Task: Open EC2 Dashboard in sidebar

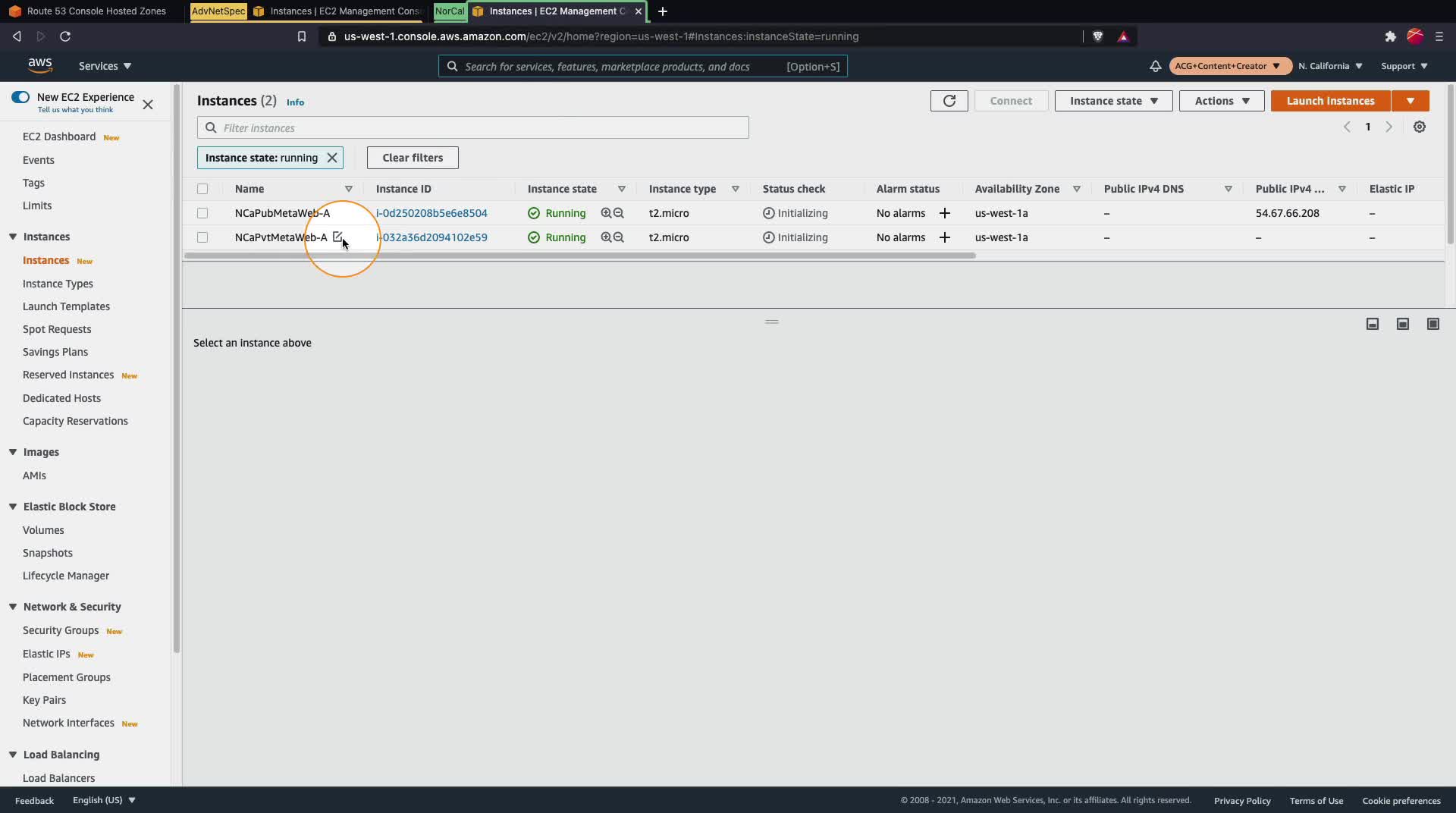Action: [x=59, y=137]
